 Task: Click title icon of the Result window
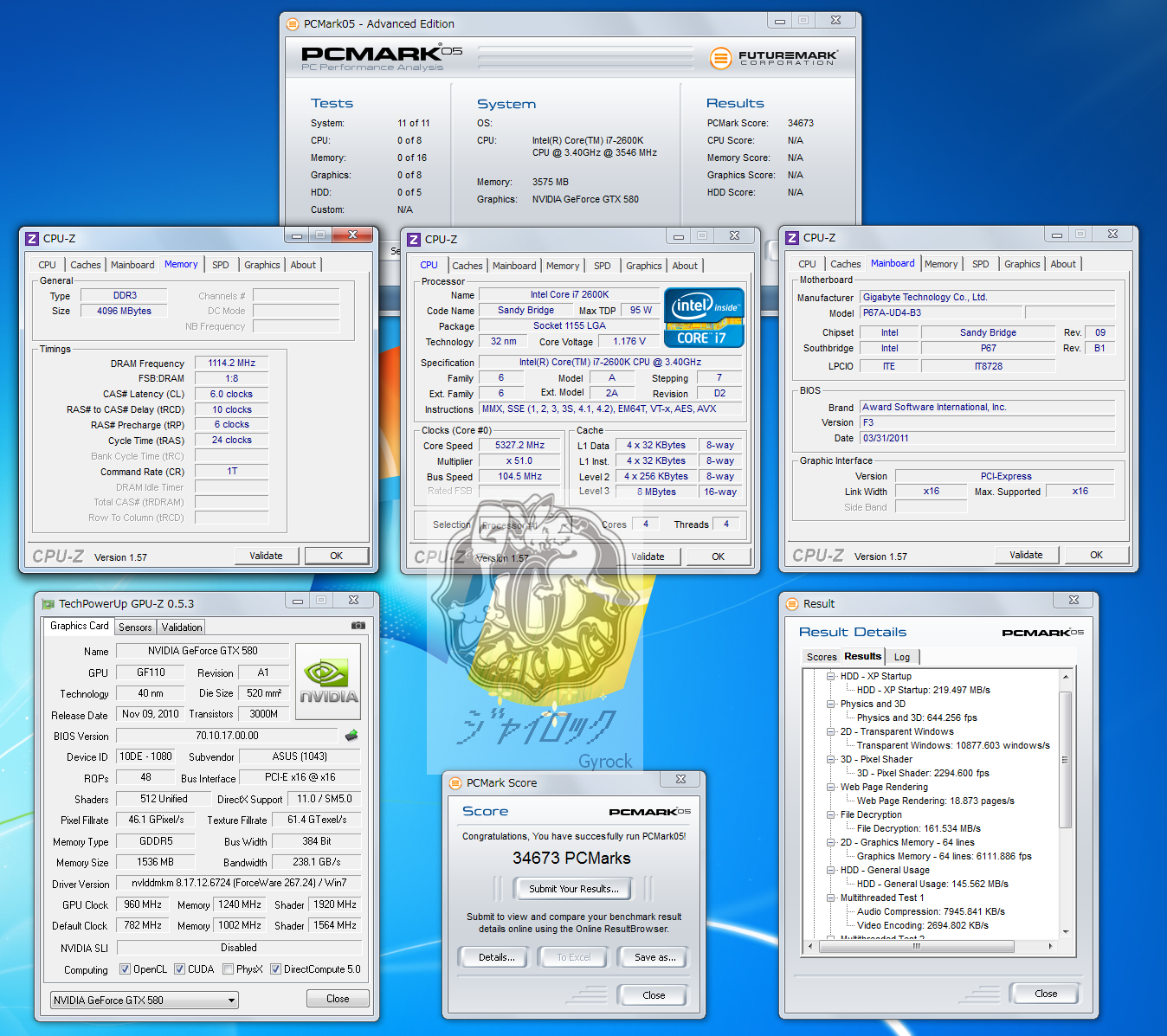click(x=791, y=604)
